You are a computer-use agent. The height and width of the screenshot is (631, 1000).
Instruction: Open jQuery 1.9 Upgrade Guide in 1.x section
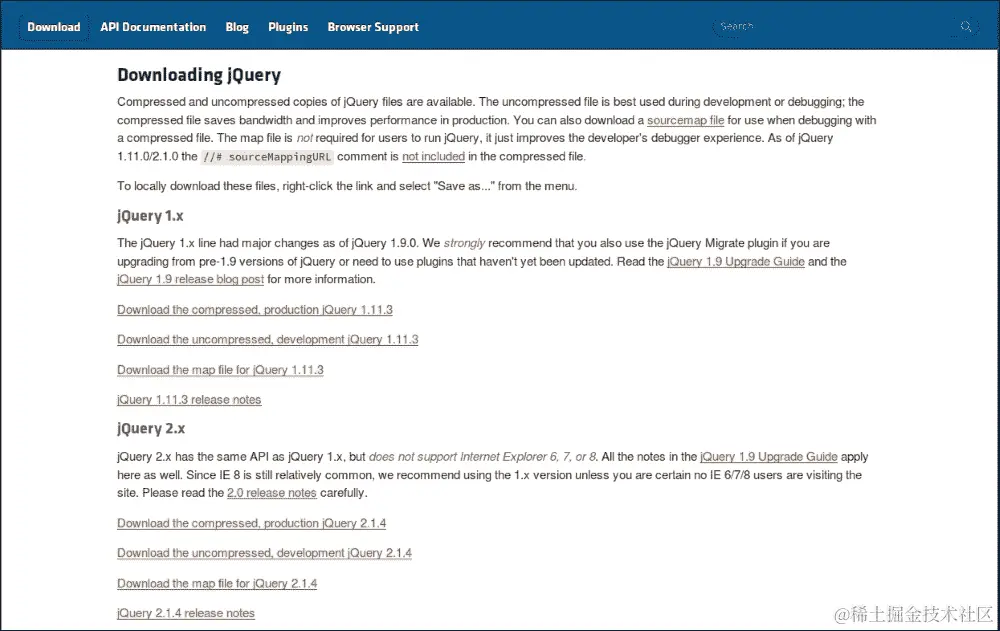(736, 262)
